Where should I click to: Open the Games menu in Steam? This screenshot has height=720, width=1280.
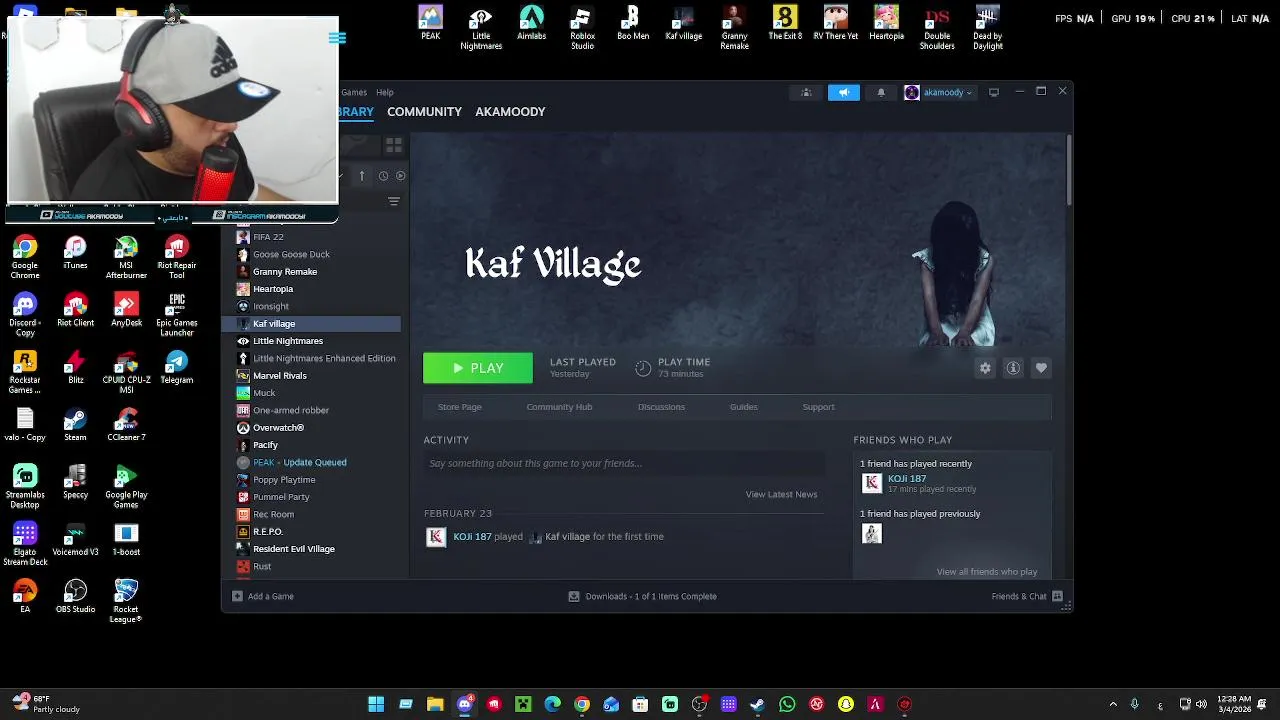pyautogui.click(x=354, y=92)
